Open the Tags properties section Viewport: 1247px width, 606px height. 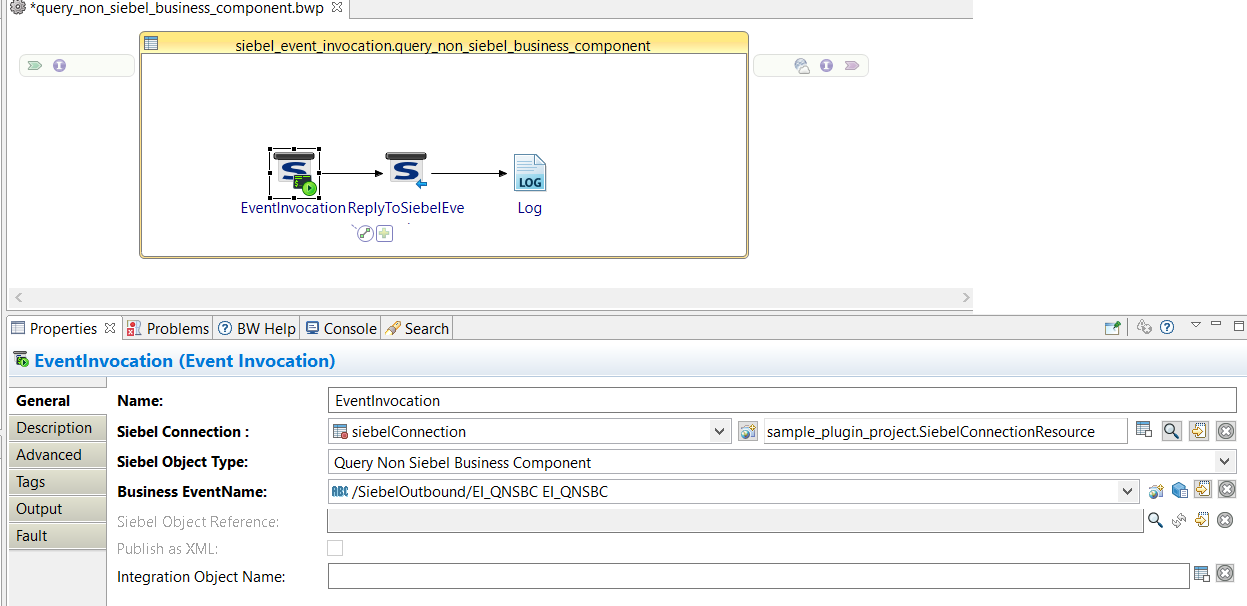click(x=57, y=482)
